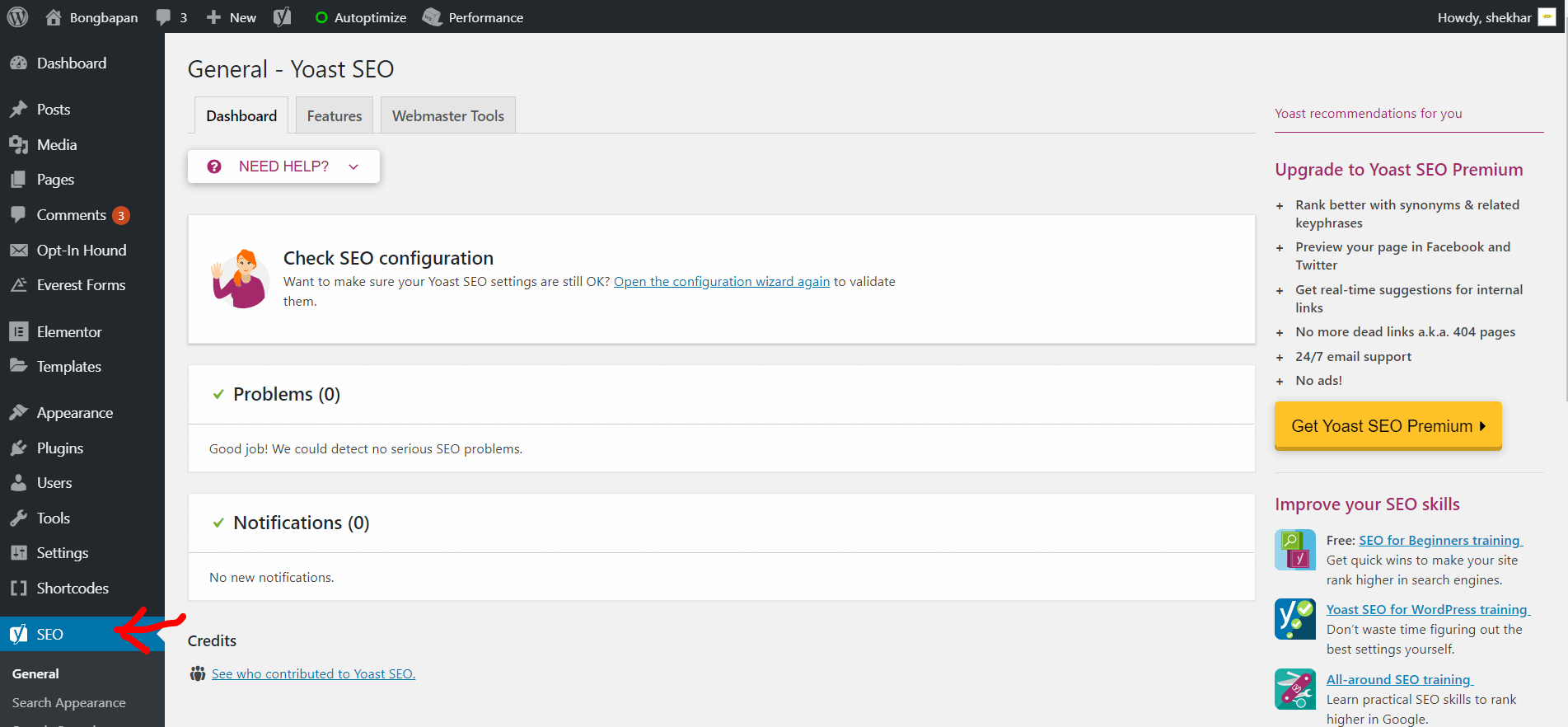Image resolution: width=1568 pixels, height=727 pixels.
Task: Open the Performance cube icon
Action: click(x=433, y=17)
